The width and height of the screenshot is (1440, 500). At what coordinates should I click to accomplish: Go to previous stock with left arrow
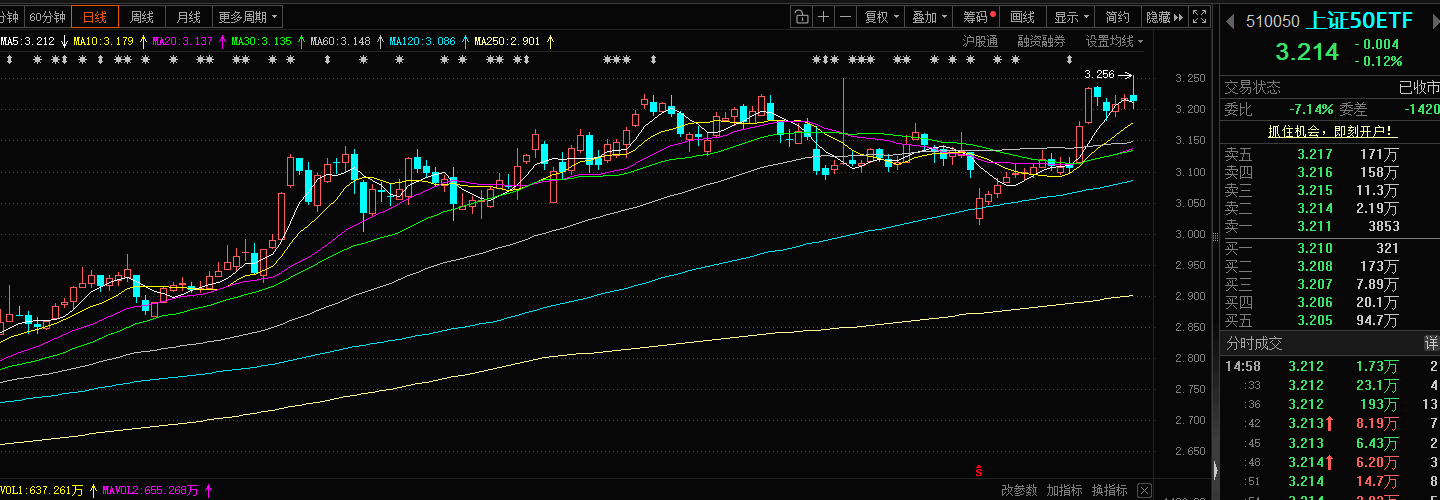point(1229,20)
